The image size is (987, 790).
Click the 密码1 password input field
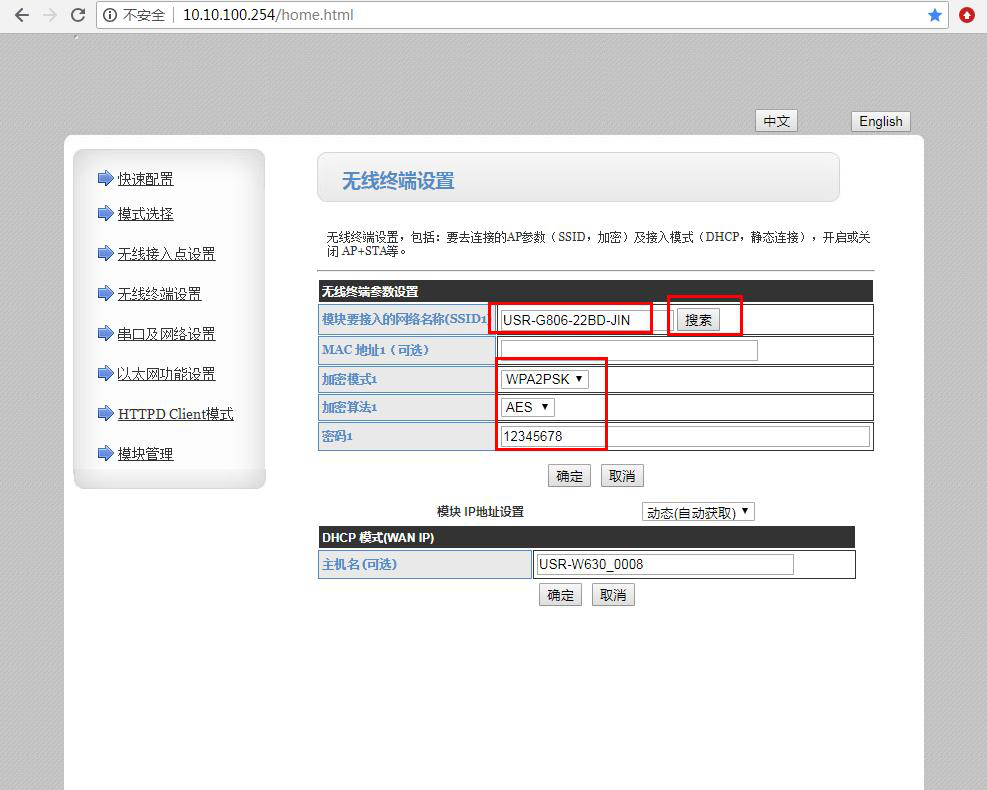pyautogui.click(x=685, y=436)
